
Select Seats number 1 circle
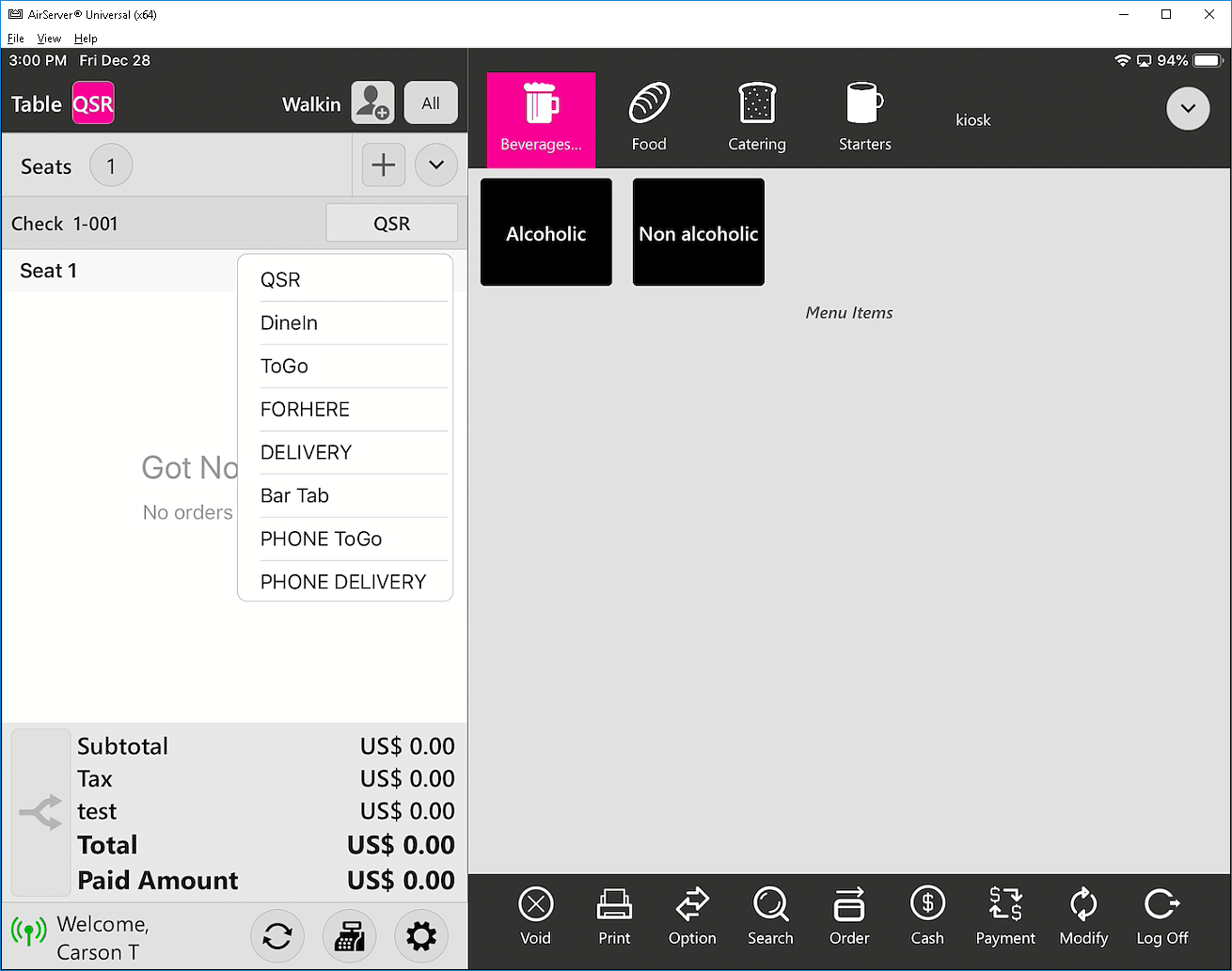tap(111, 166)
